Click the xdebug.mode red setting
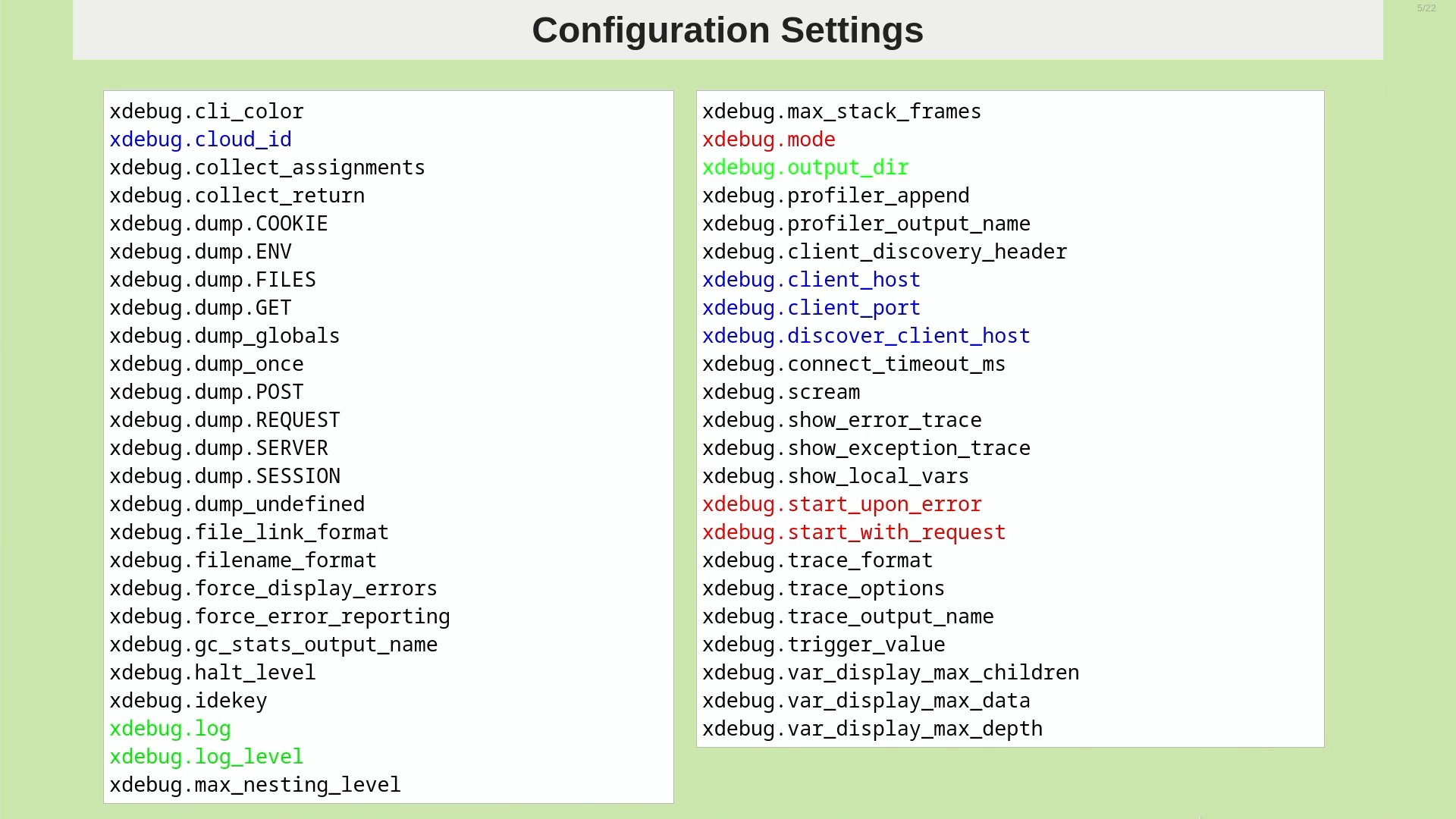This screenshot has width=1456, height=819. click(x=768, y=140)
